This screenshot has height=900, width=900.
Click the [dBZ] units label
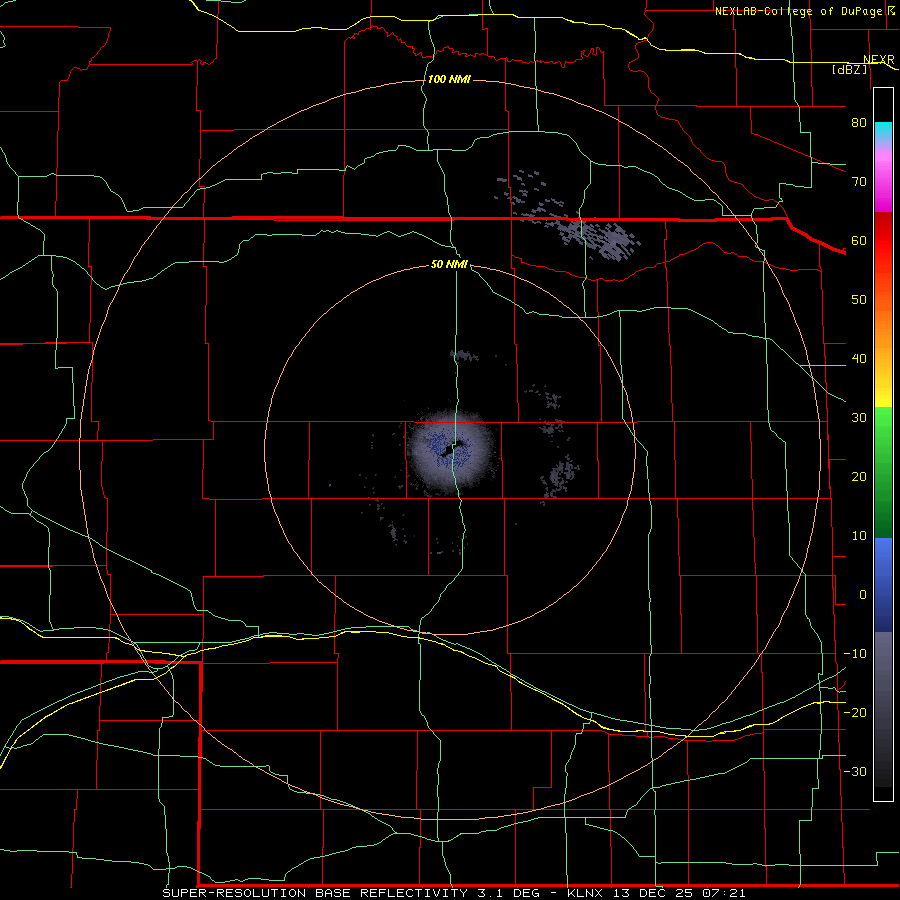(849, 70)
